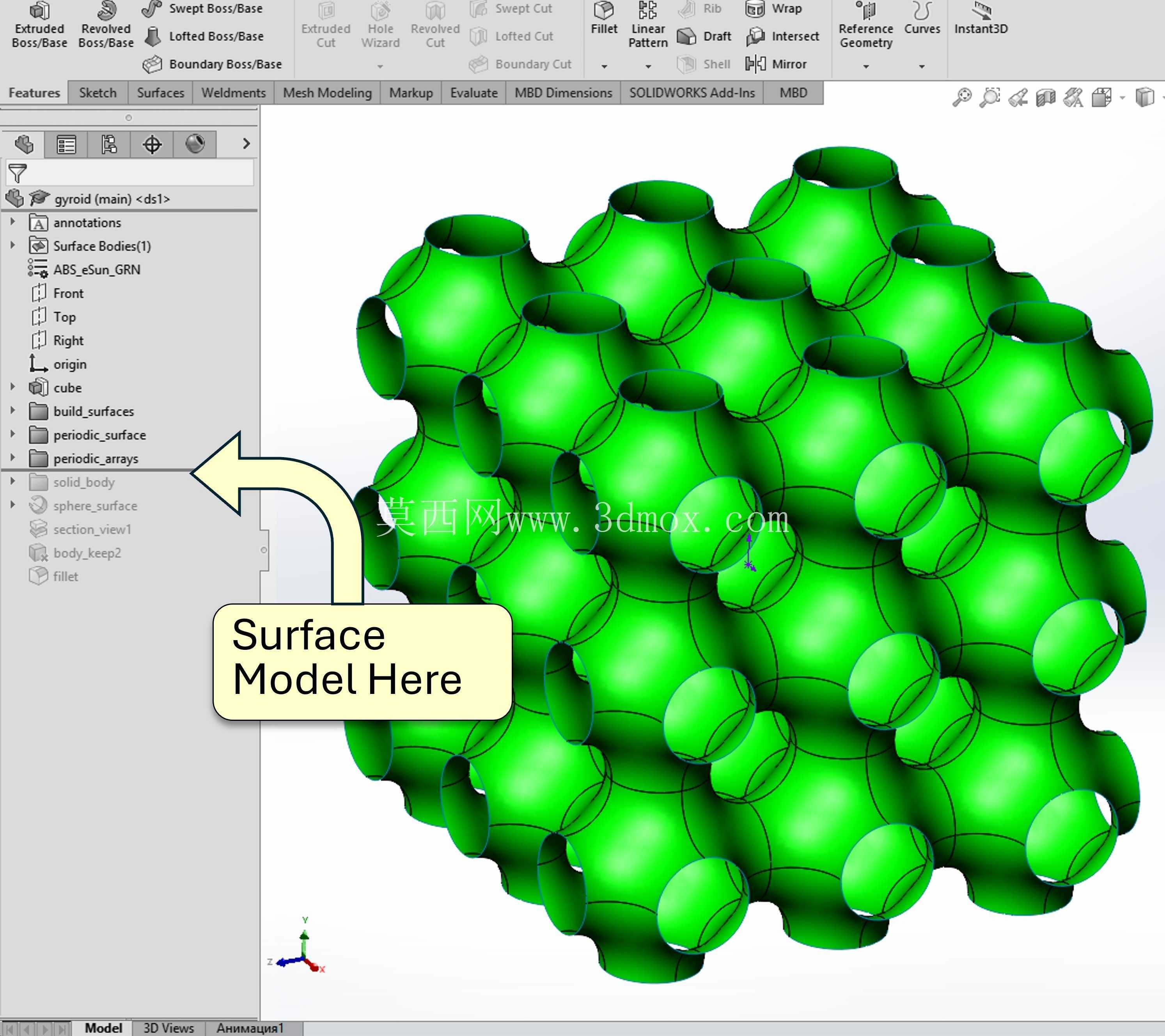Toggle Instant3D mode
Screen dimensions: 1165x1036
click(981, 18)
